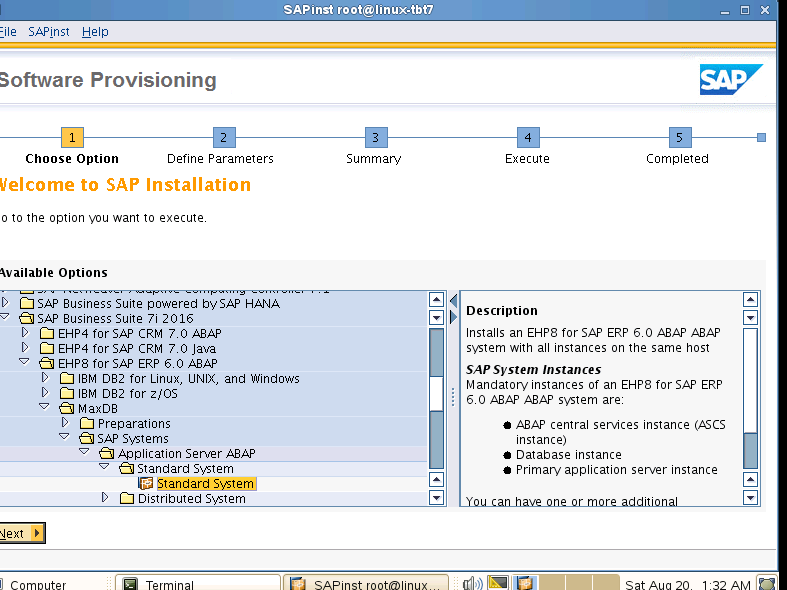Image resolution: width=787 pixels, height=590 pixels.
Task: Select step 5 Completed marker
Action: 680,137
